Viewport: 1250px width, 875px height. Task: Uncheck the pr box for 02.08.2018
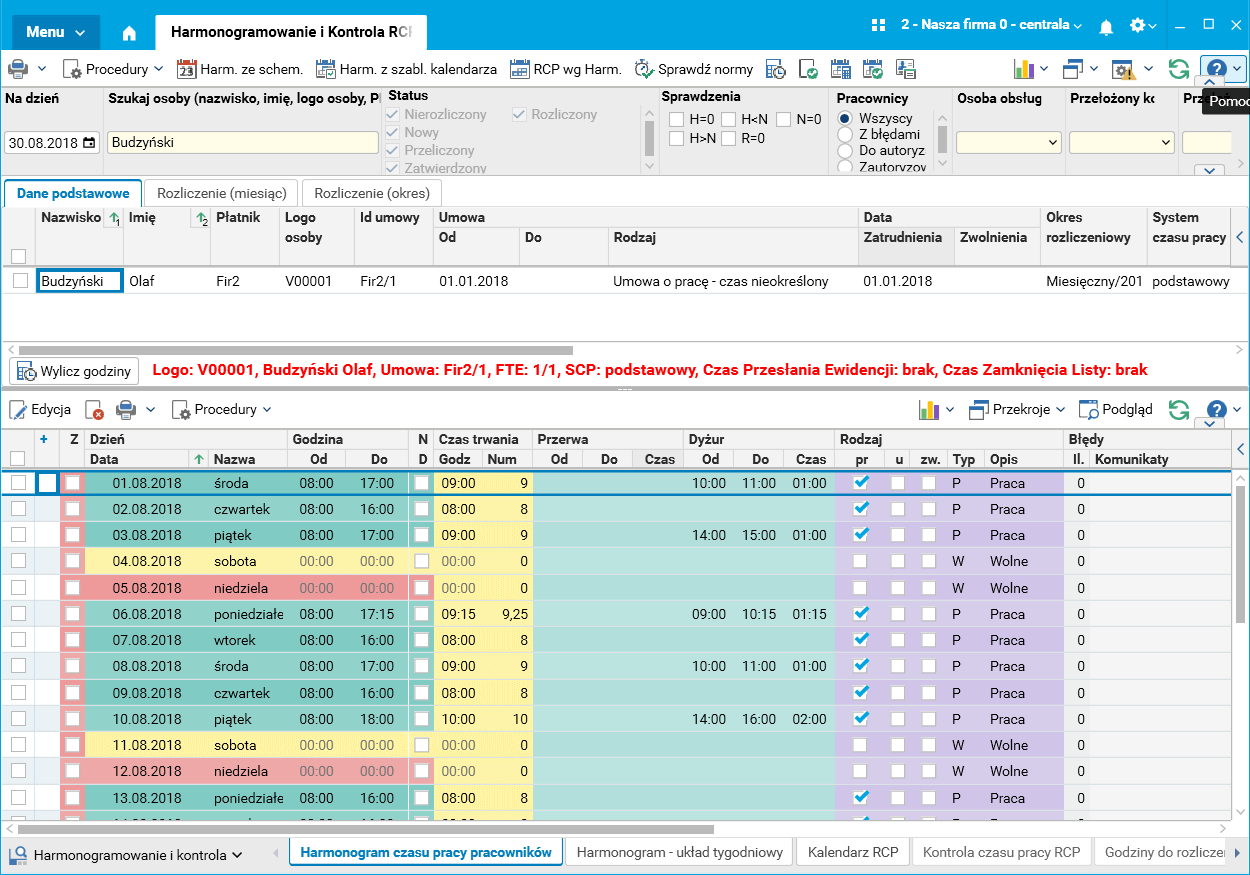point(861,509)
